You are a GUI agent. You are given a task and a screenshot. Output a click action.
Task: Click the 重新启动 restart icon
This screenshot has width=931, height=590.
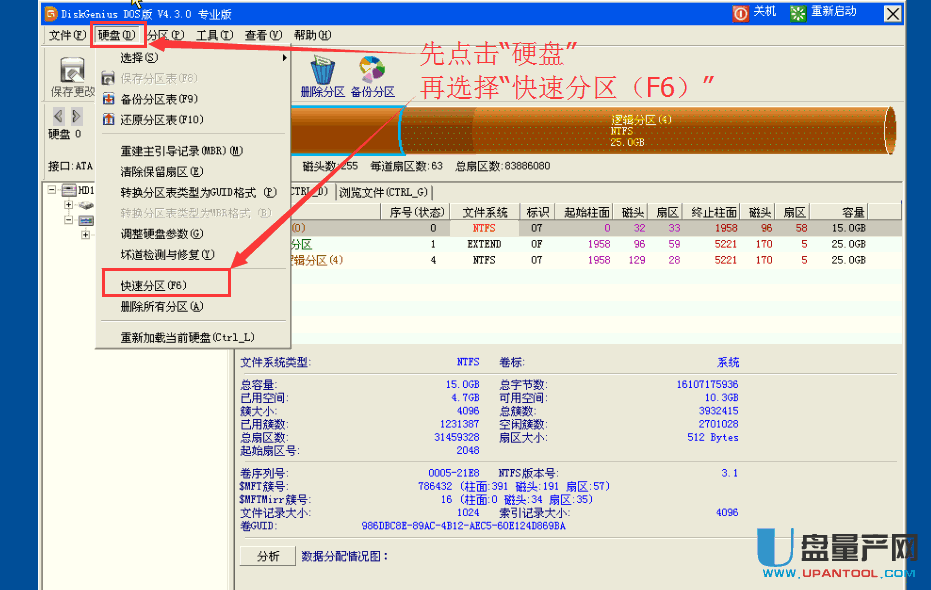coord(798,13)
